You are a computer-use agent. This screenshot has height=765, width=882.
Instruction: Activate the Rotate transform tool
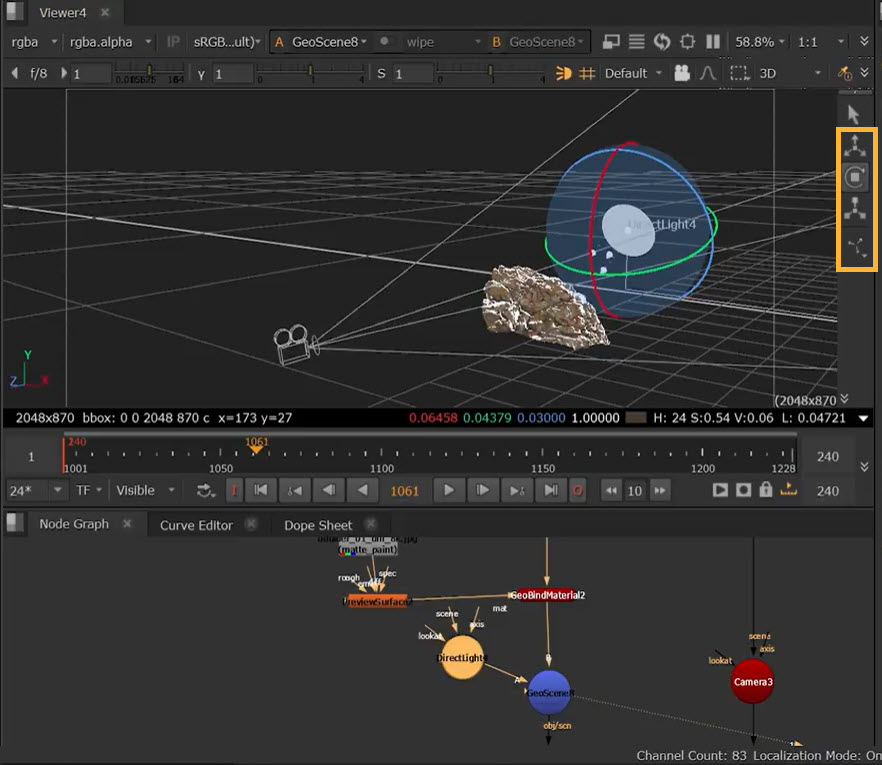point(853,178)
